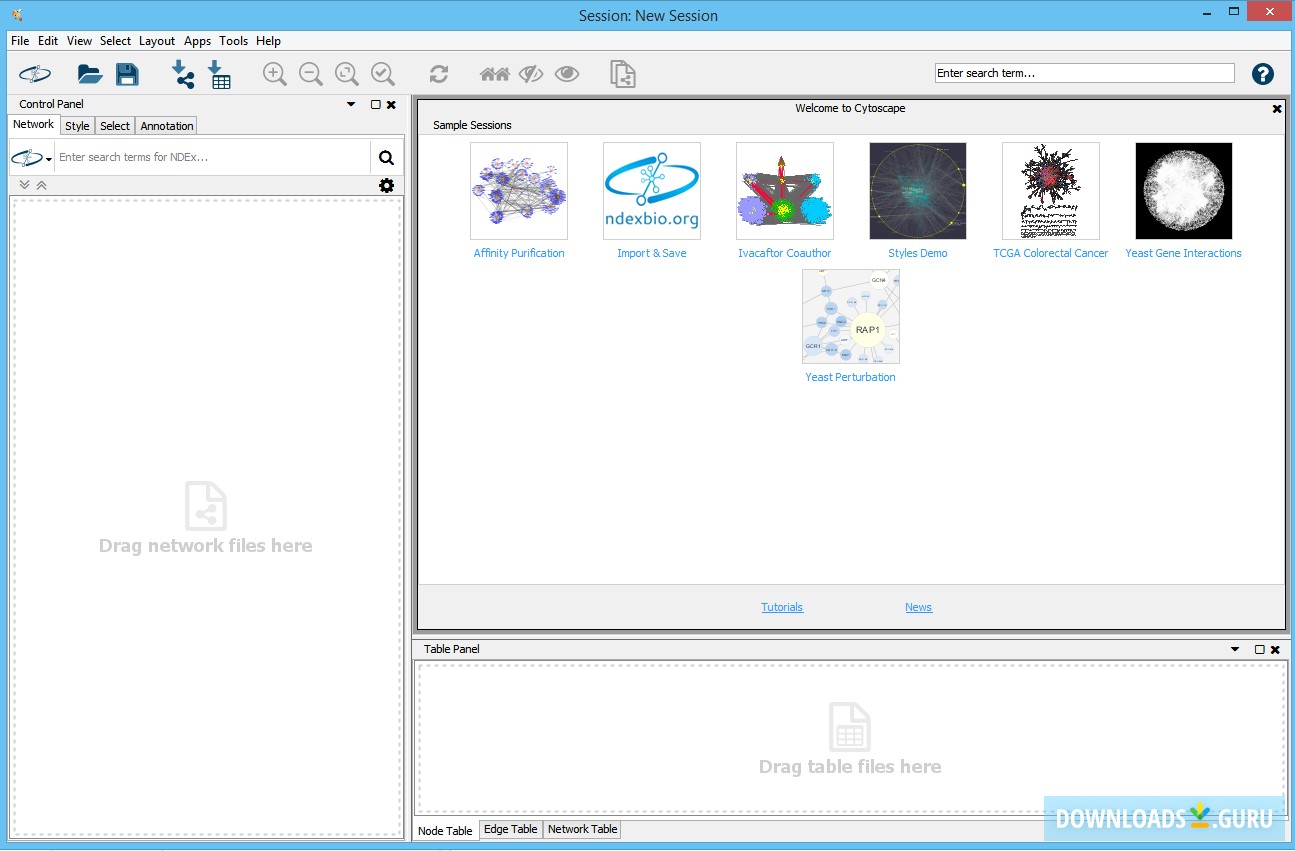Fit network content to window icon
Image resolution: width=1295 pixels, height=851 pixels.
[347, 74]
